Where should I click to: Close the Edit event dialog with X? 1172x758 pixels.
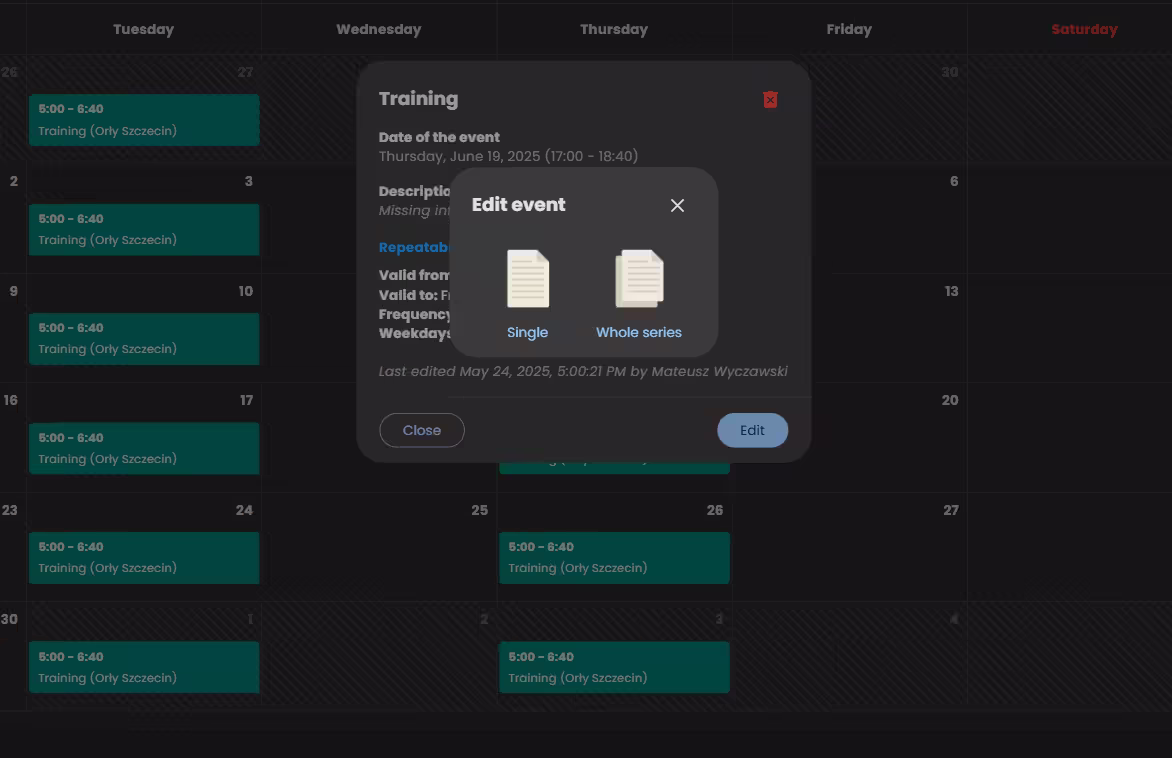(677, 205)
